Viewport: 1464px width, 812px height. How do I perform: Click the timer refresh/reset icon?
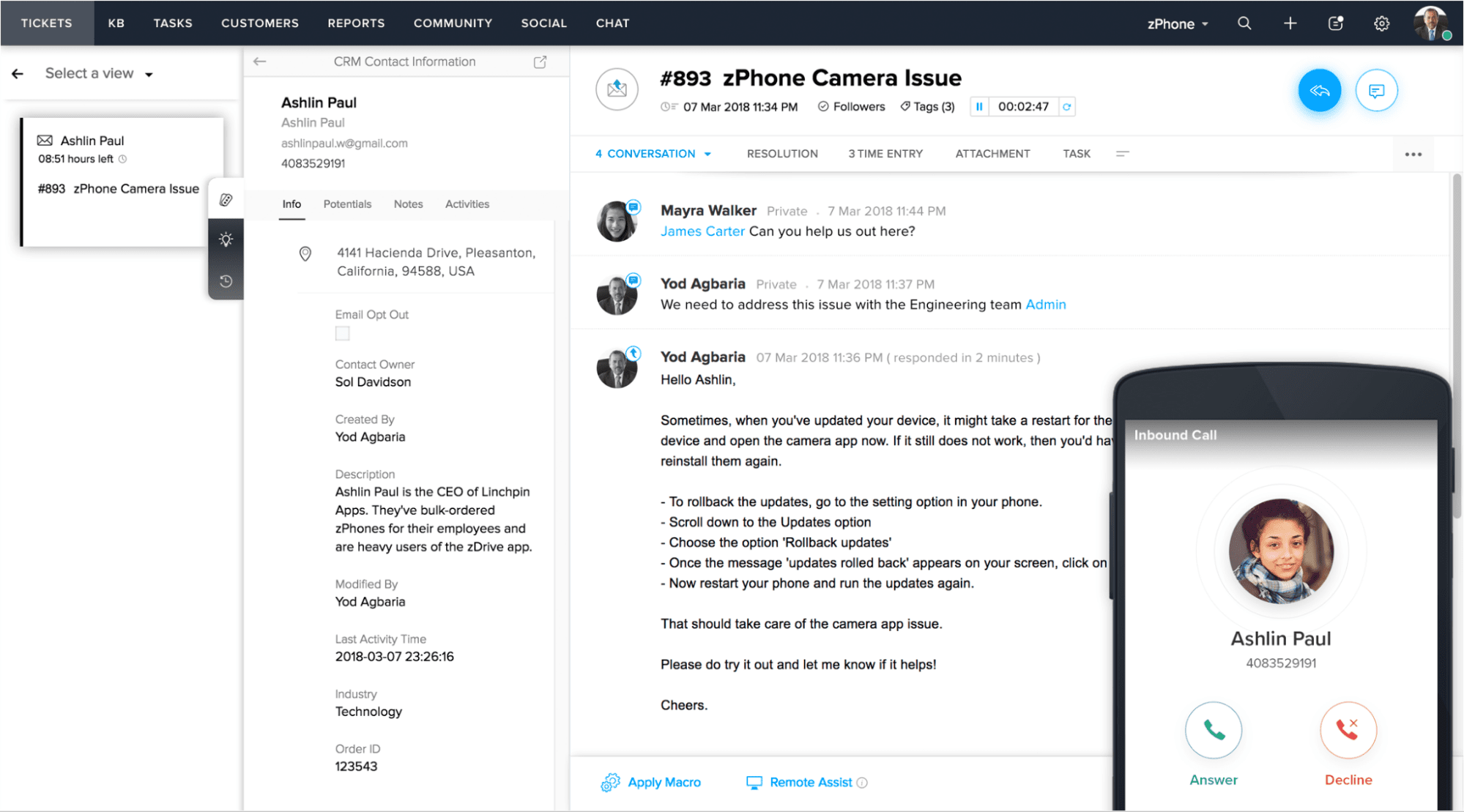click(1066, 108)
